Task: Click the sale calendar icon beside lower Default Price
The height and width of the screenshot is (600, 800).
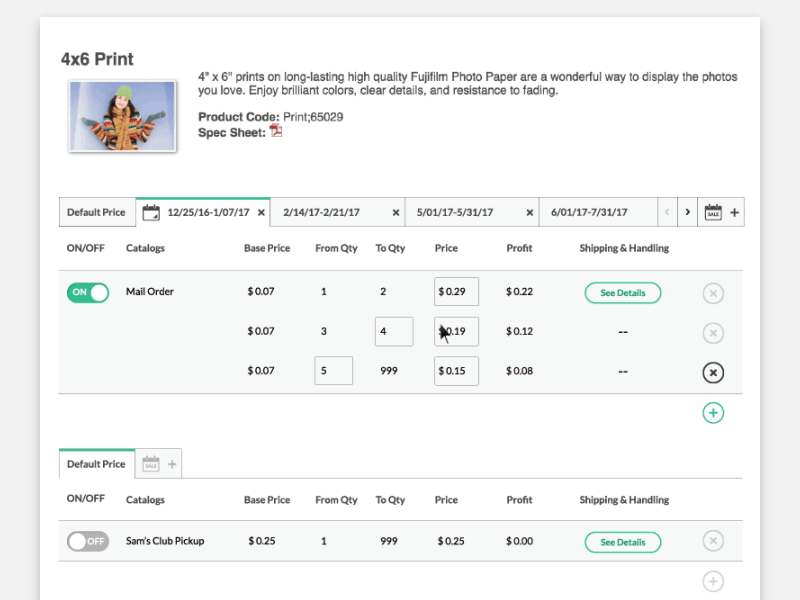Action: pos(151,464)
